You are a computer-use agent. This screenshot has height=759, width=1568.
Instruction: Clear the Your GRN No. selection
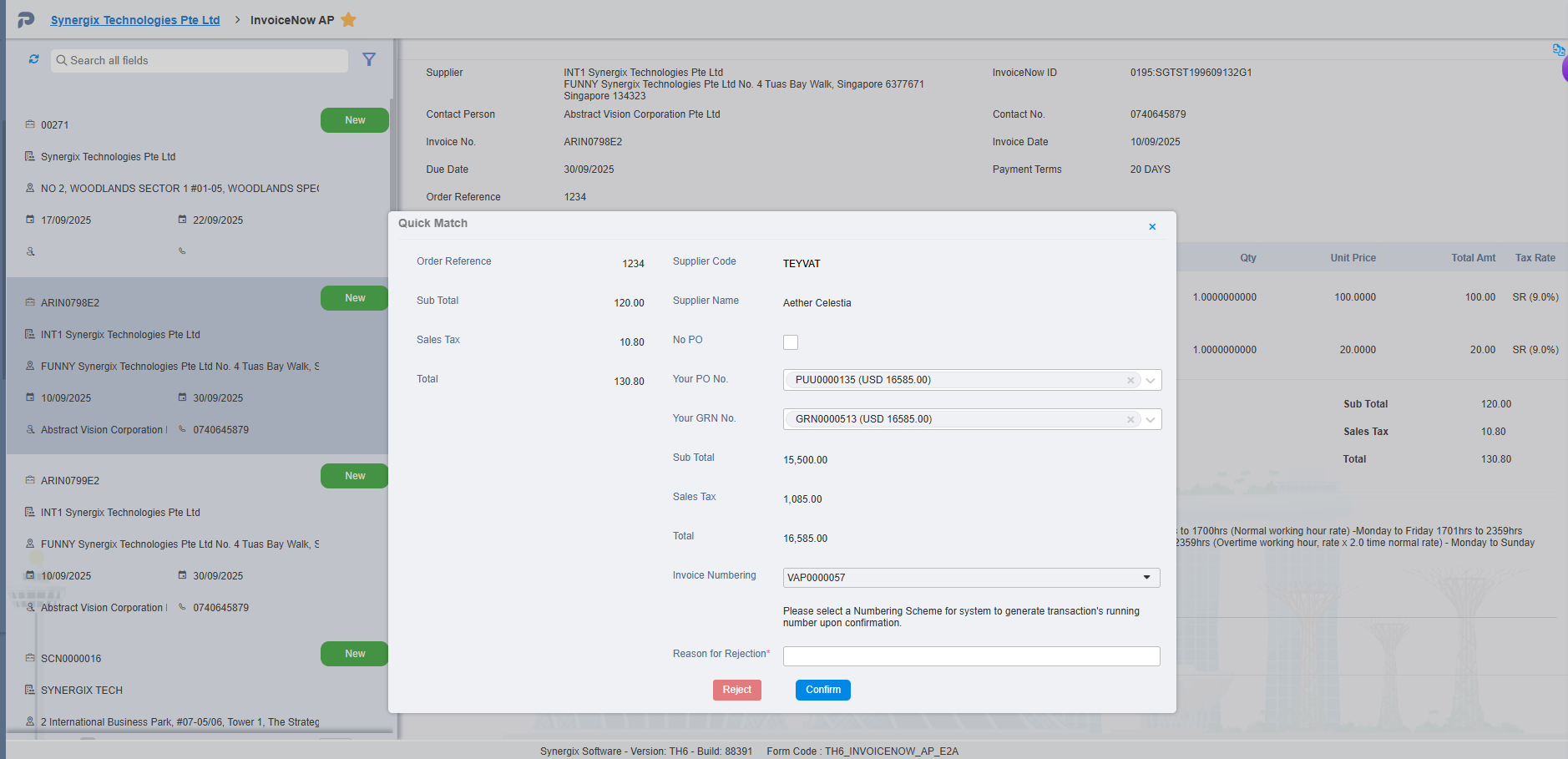coord(1130,420)
